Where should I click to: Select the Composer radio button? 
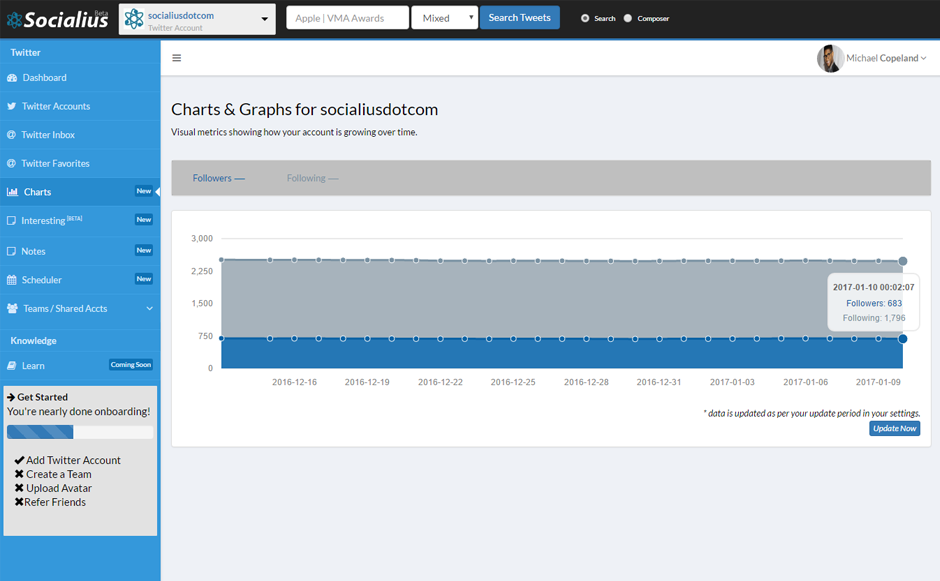point(628,19)
